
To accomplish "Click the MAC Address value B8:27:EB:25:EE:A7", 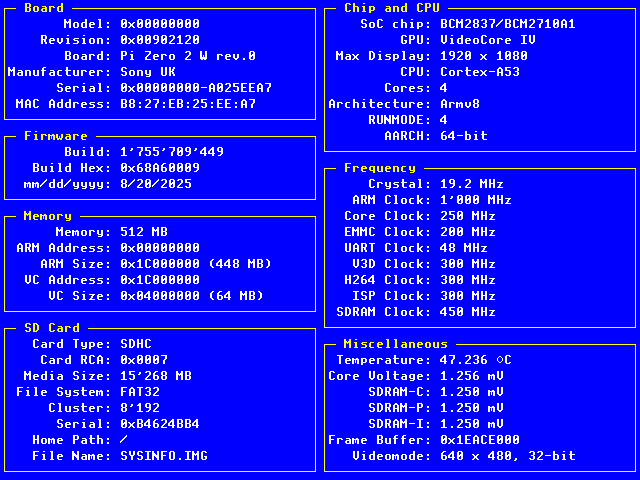I will pyautogui.click(x=188, y=104).
